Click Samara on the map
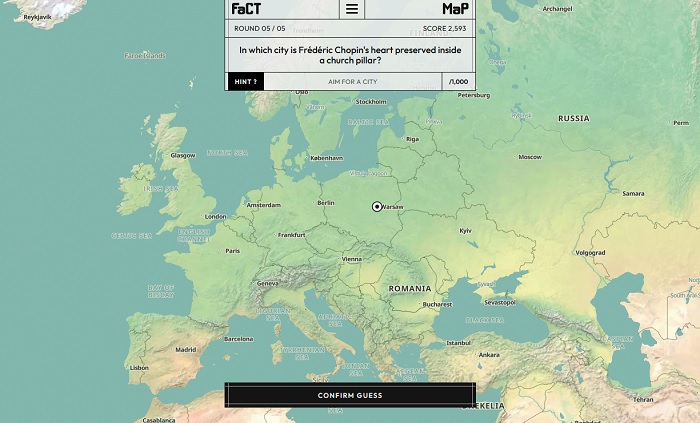Image resolution: width=700 pixels, height=423 pixels. (x=633, y=194)
